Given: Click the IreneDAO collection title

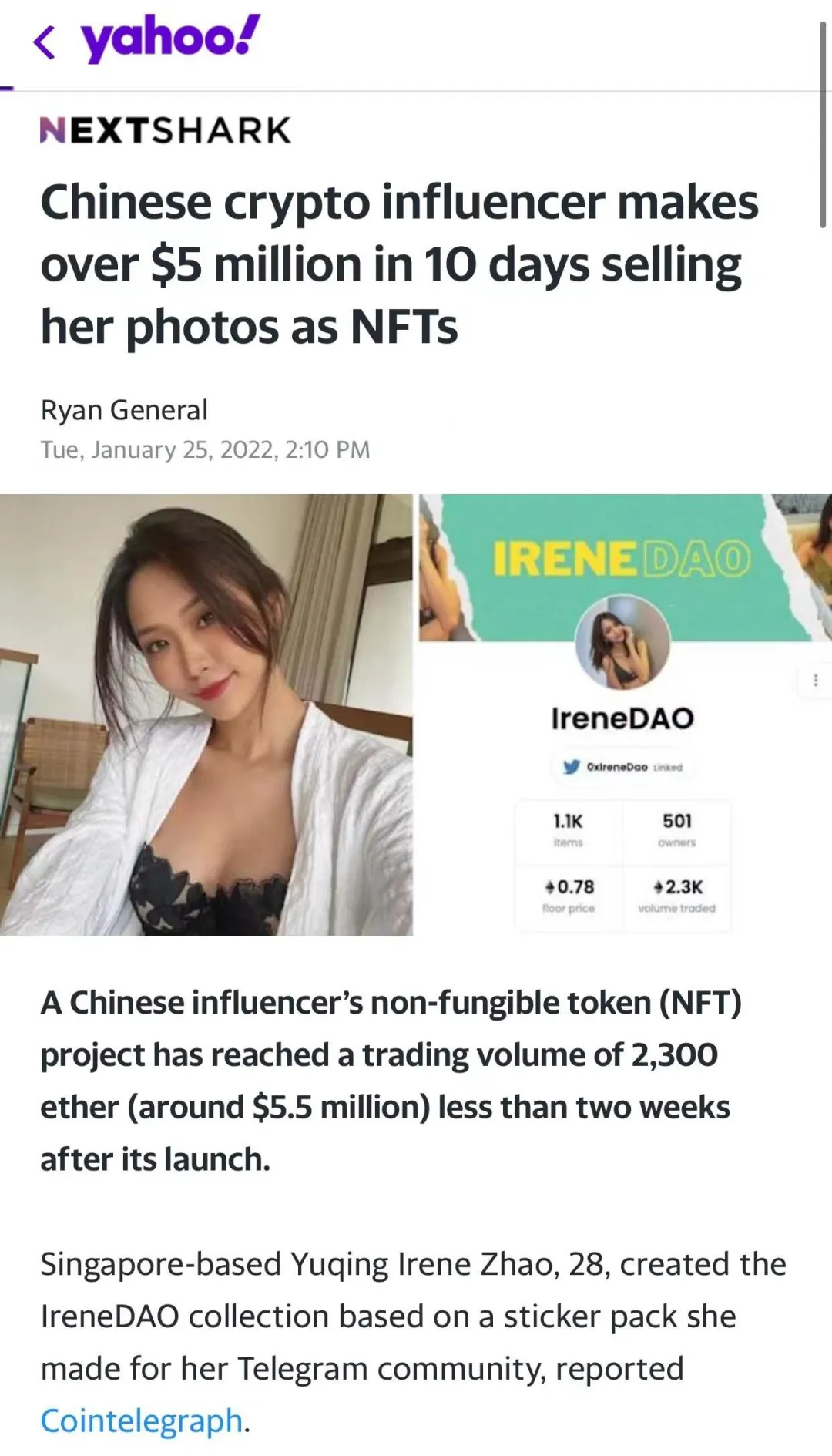Looking at the screenshot, I should point(622,718).
